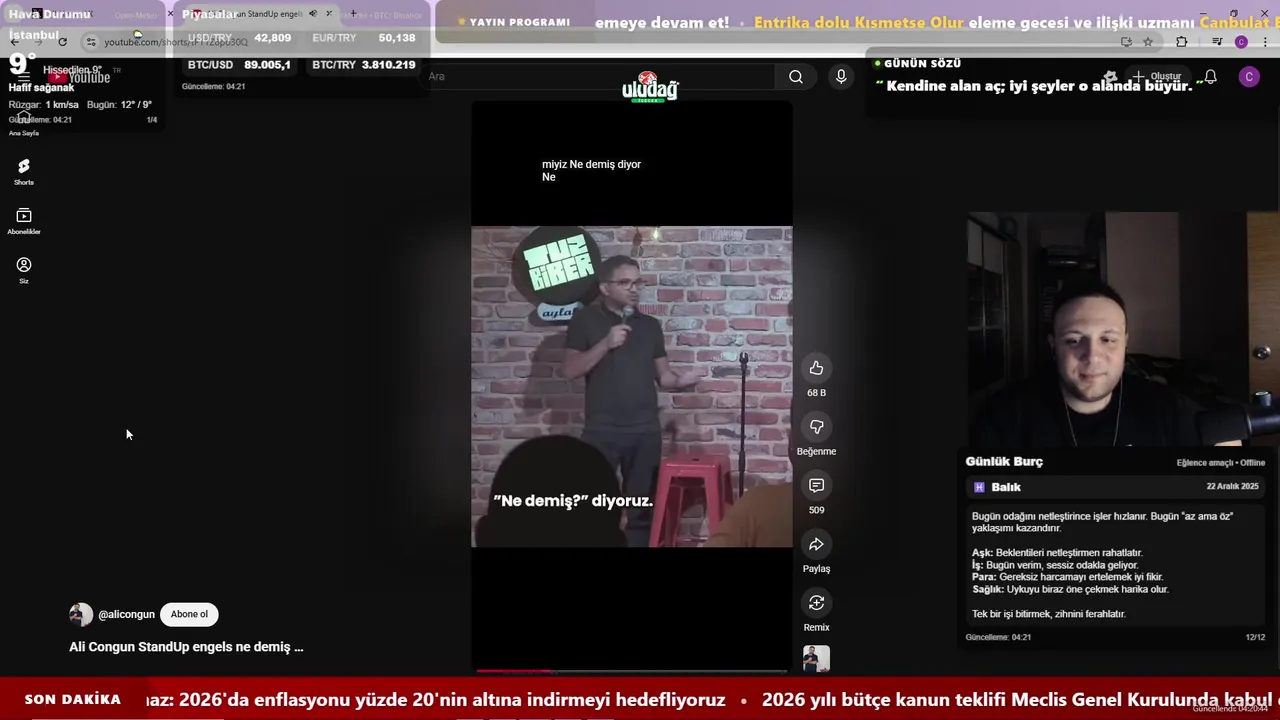Viewport: 1280px width, 720px height.
Task: Click into the Ara search field
Action: pyautogui.click(x=600, y=76)
